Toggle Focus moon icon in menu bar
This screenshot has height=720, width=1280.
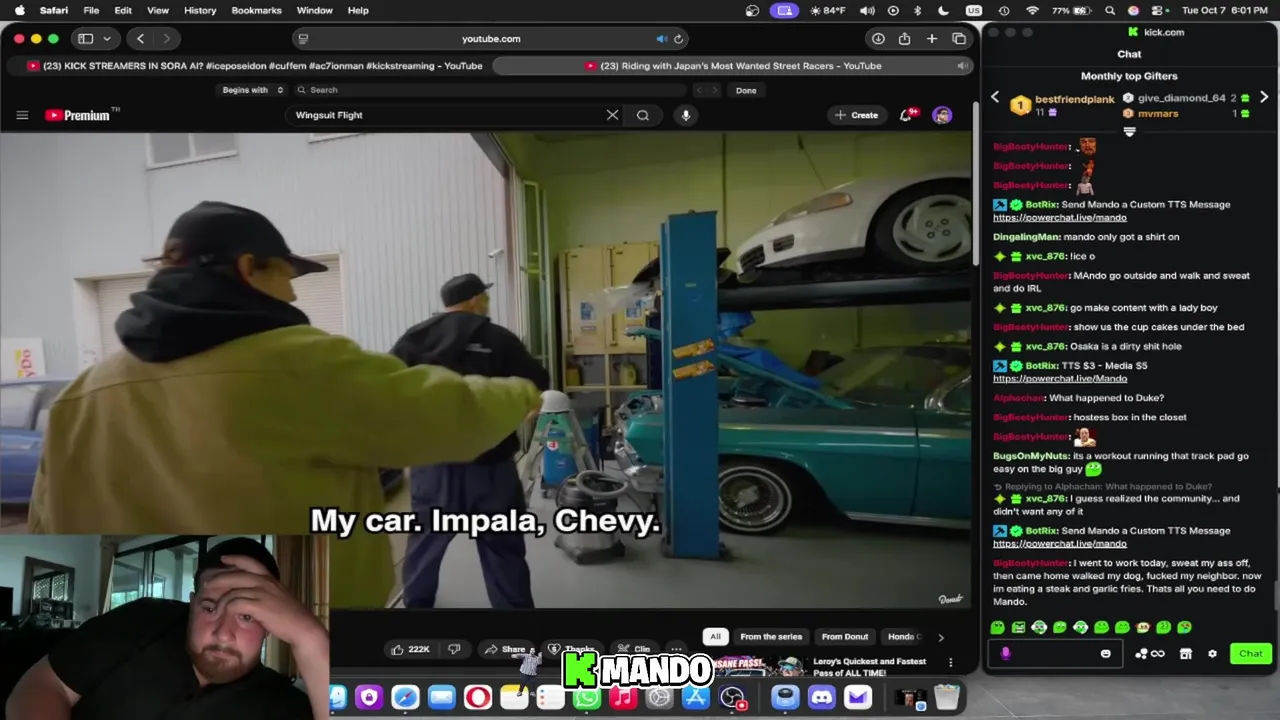click(943, 10)
